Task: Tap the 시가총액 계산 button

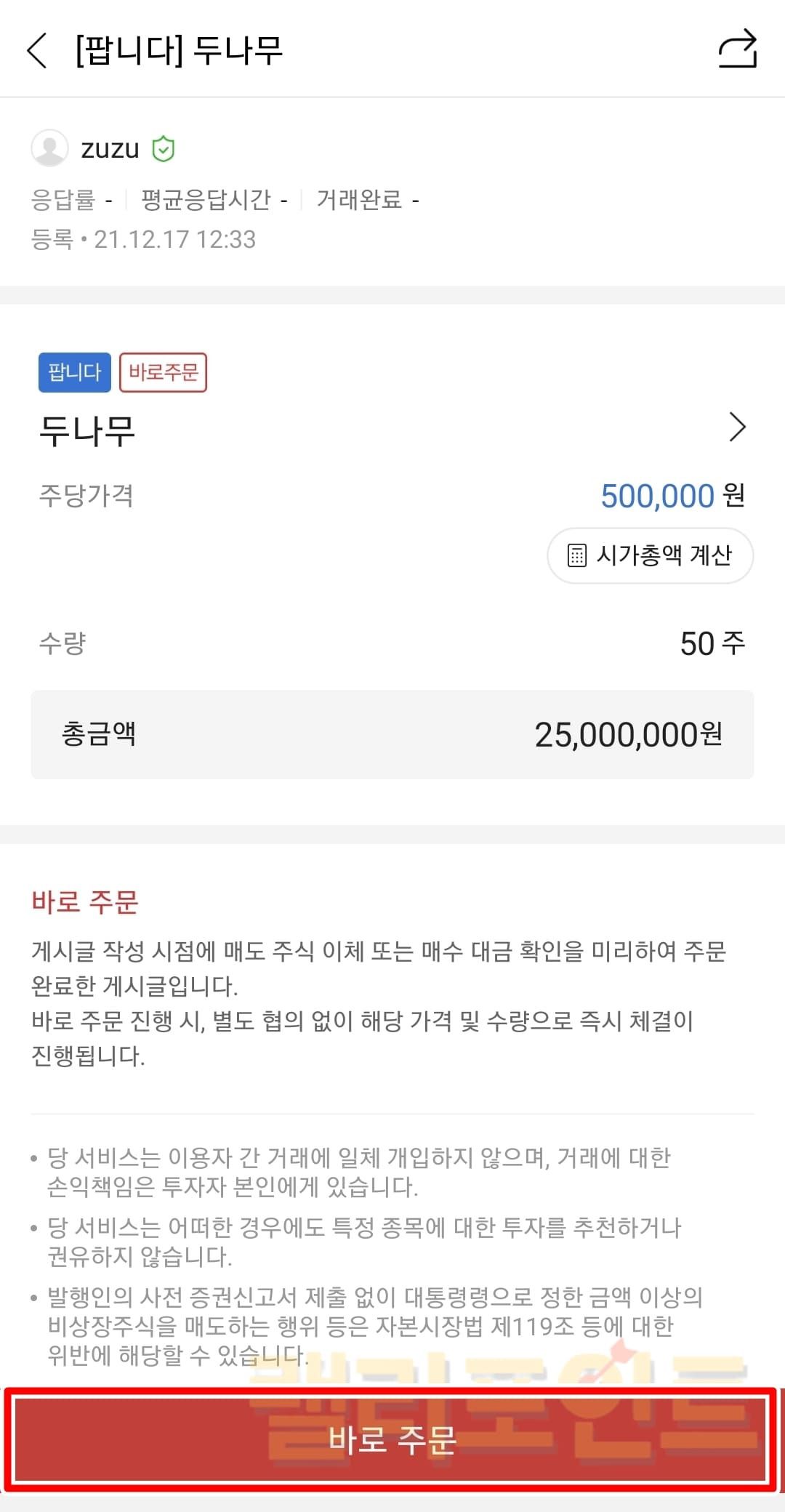Action: click(x=650, y=555)
